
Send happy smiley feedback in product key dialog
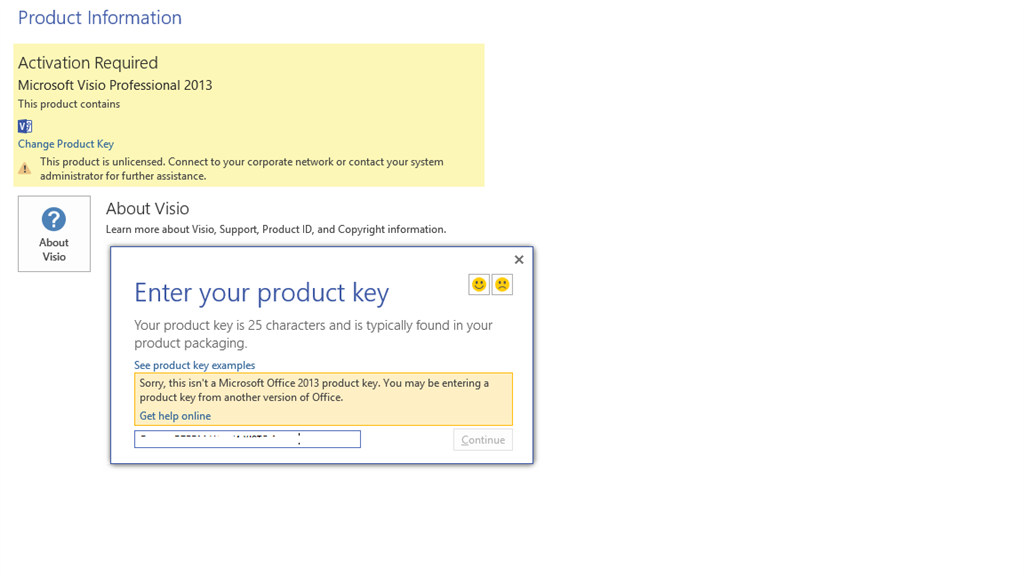pyautogui.click(x=479, y=285)
